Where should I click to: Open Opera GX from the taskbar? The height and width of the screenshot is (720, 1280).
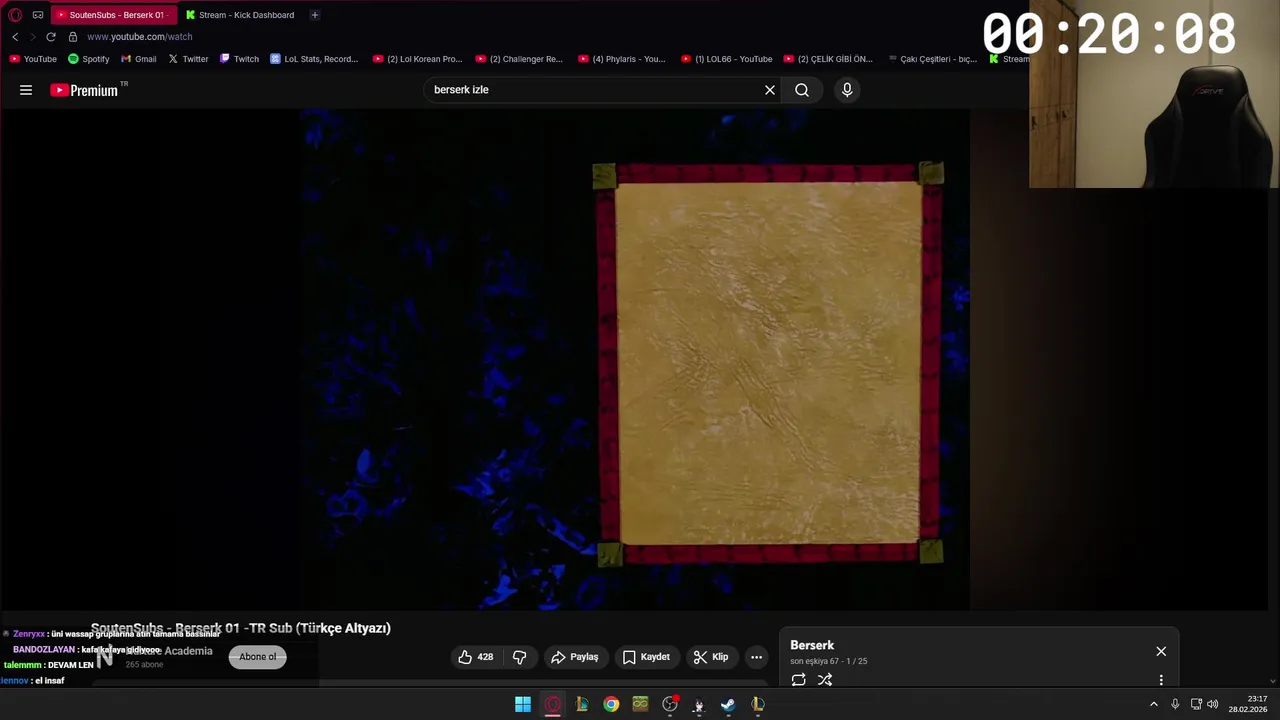pos(553,705)
